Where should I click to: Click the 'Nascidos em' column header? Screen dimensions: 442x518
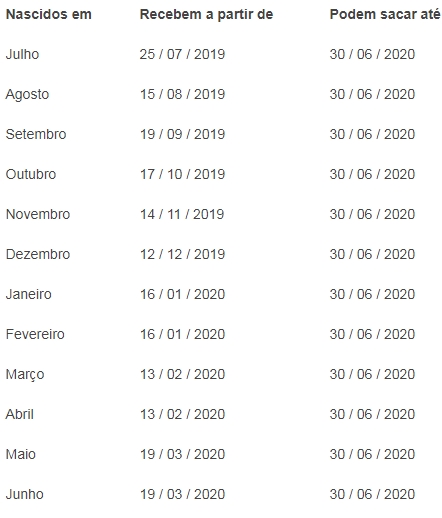coord(49,14)
